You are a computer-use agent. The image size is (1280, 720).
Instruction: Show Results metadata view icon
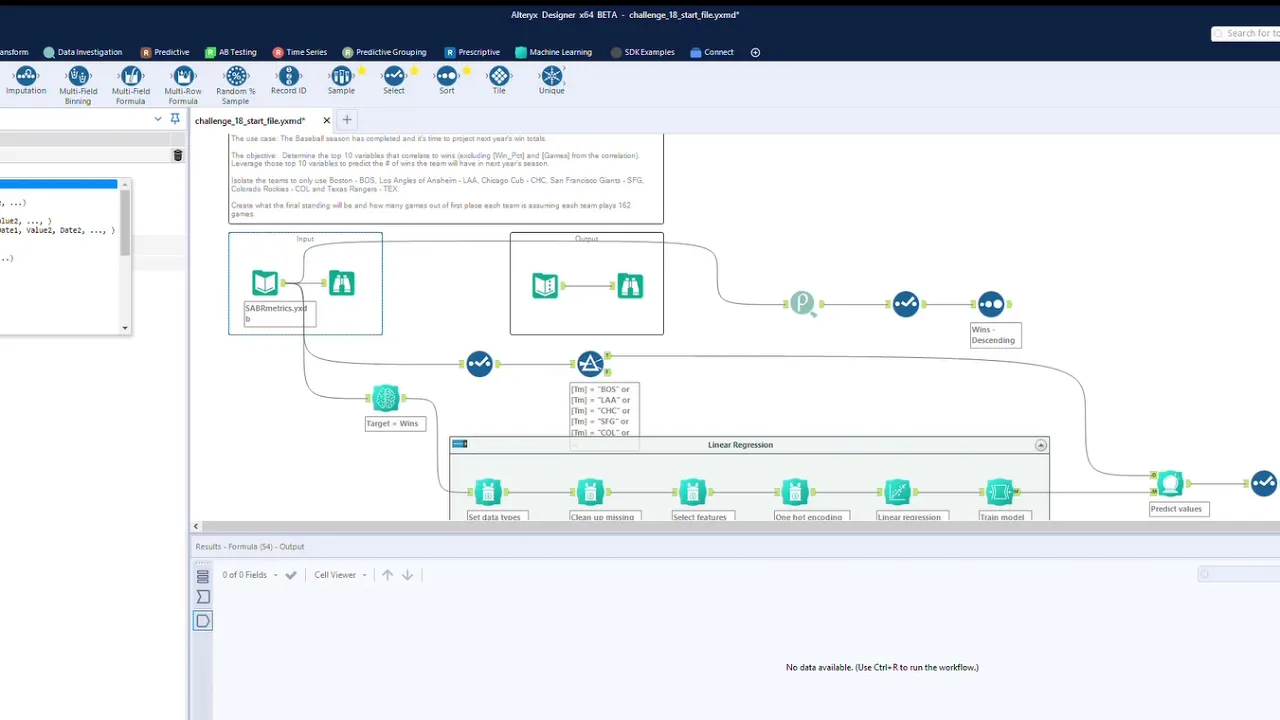point(203,597)
